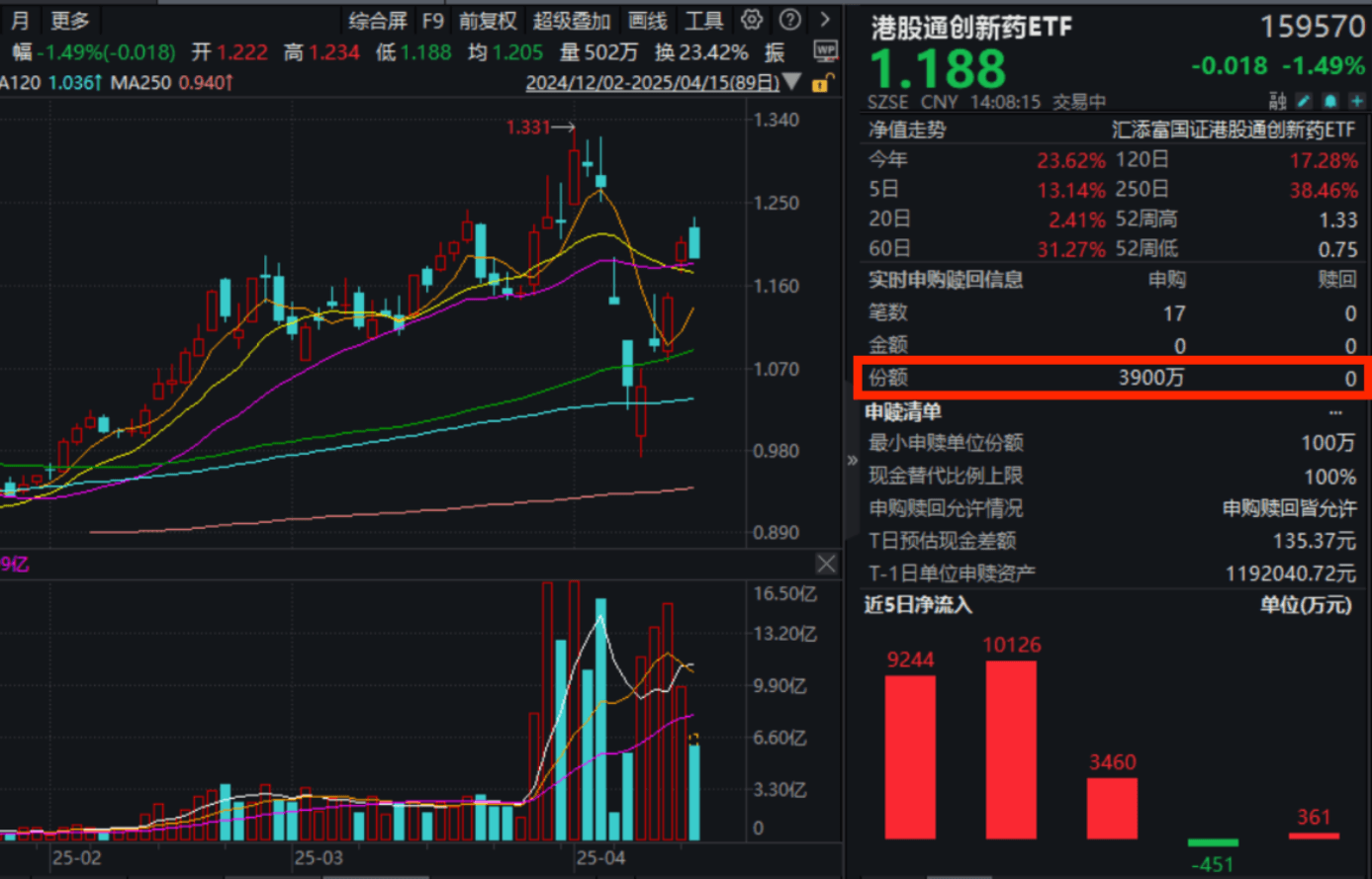Image resolution: width=1372 pixels, height=879 pixels.
Task: Expand more toolbar options with the > chevron
Action: click(824, 19)
